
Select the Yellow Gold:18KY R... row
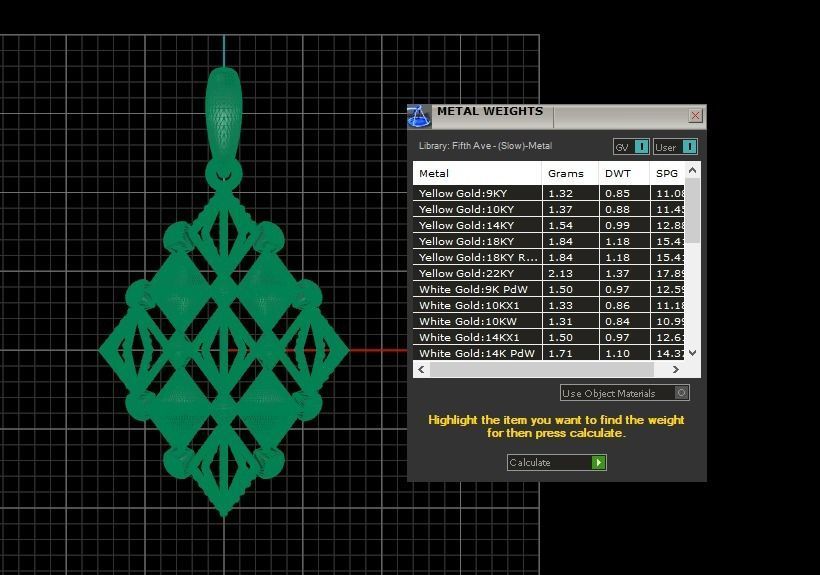(549, 257)
